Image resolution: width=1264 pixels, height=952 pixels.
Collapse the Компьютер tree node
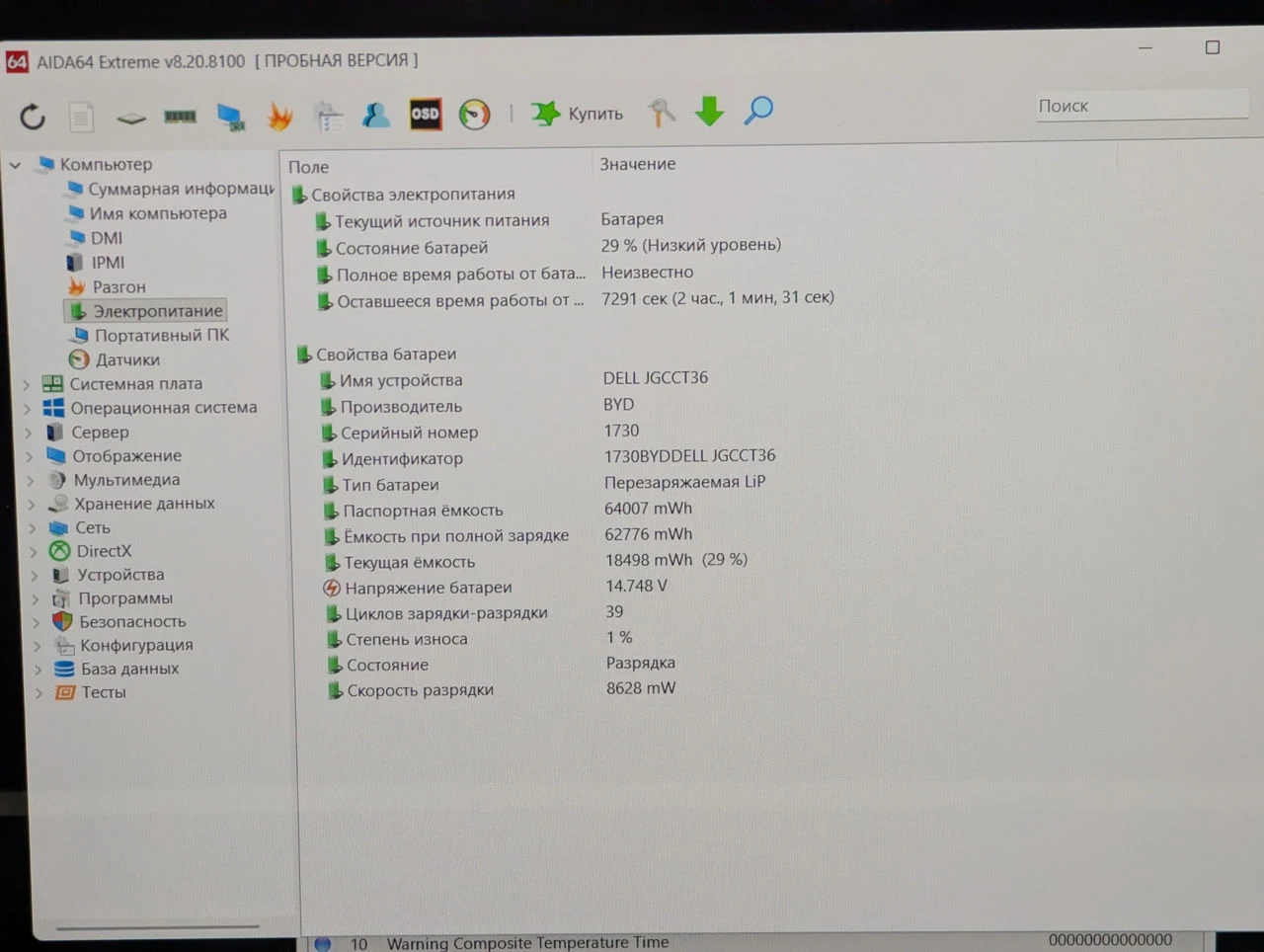coord(16,165)
